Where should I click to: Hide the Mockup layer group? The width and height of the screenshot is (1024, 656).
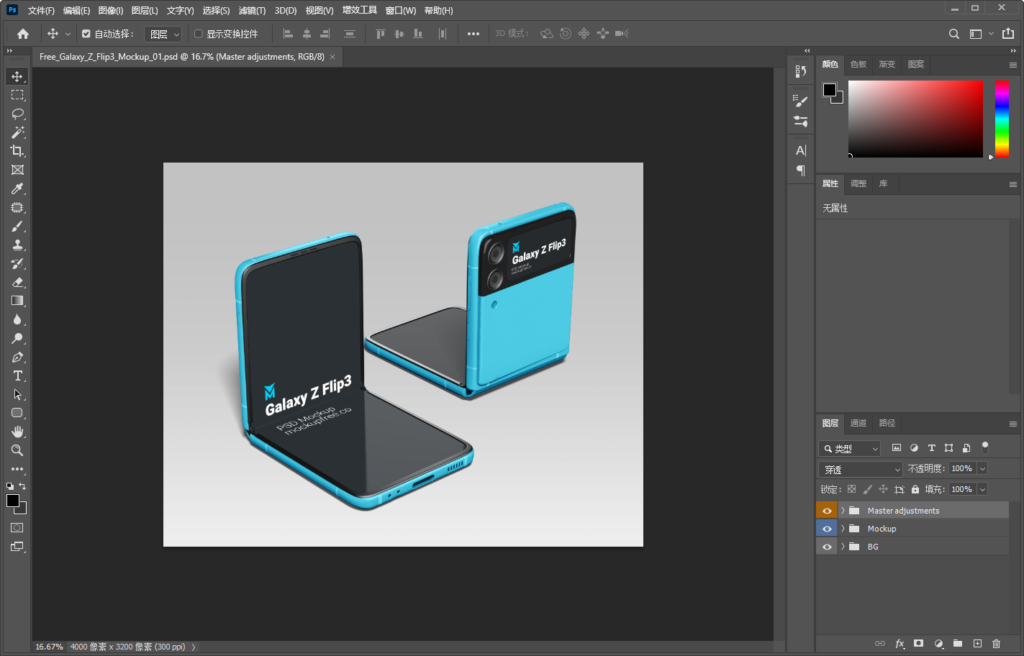coord(827,529)
